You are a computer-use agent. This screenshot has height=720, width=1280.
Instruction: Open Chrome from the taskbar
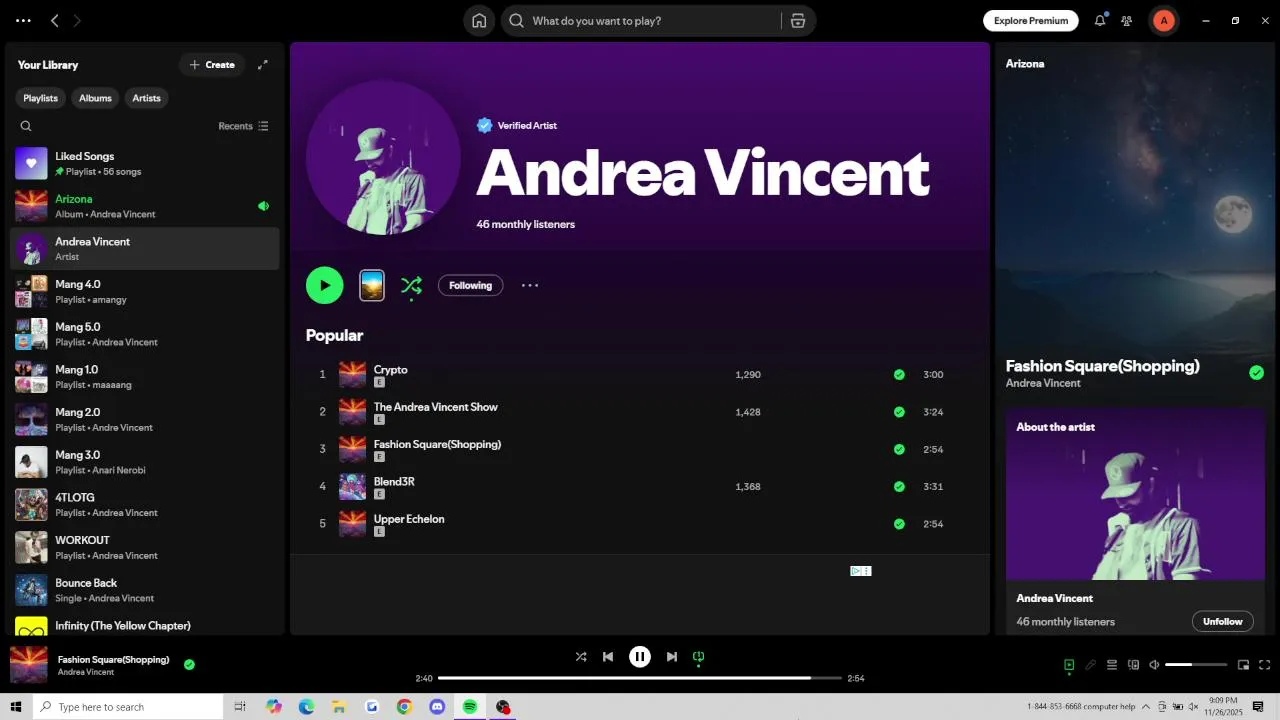(x=404, y=707)
